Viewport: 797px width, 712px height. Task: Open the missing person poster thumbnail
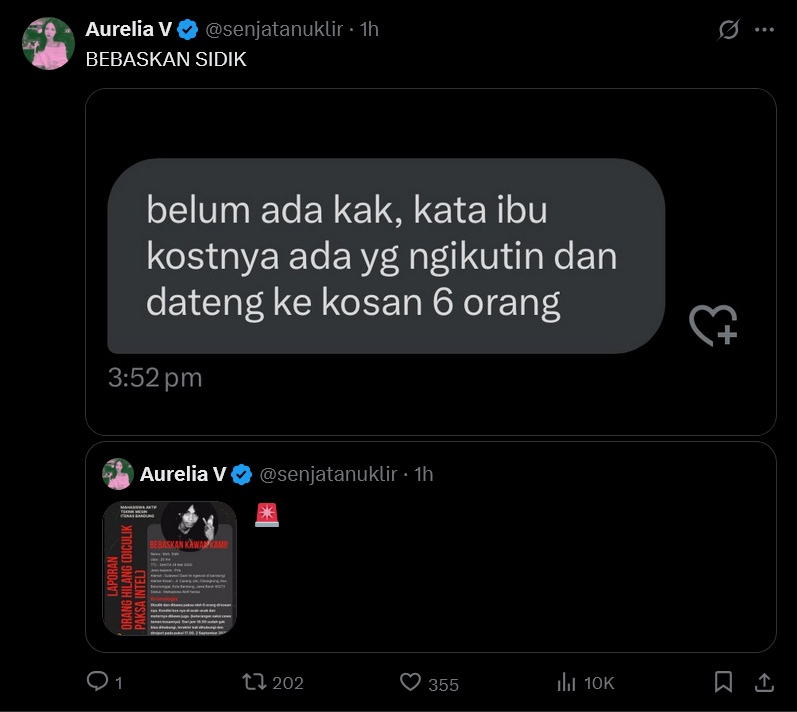(170, 568)
